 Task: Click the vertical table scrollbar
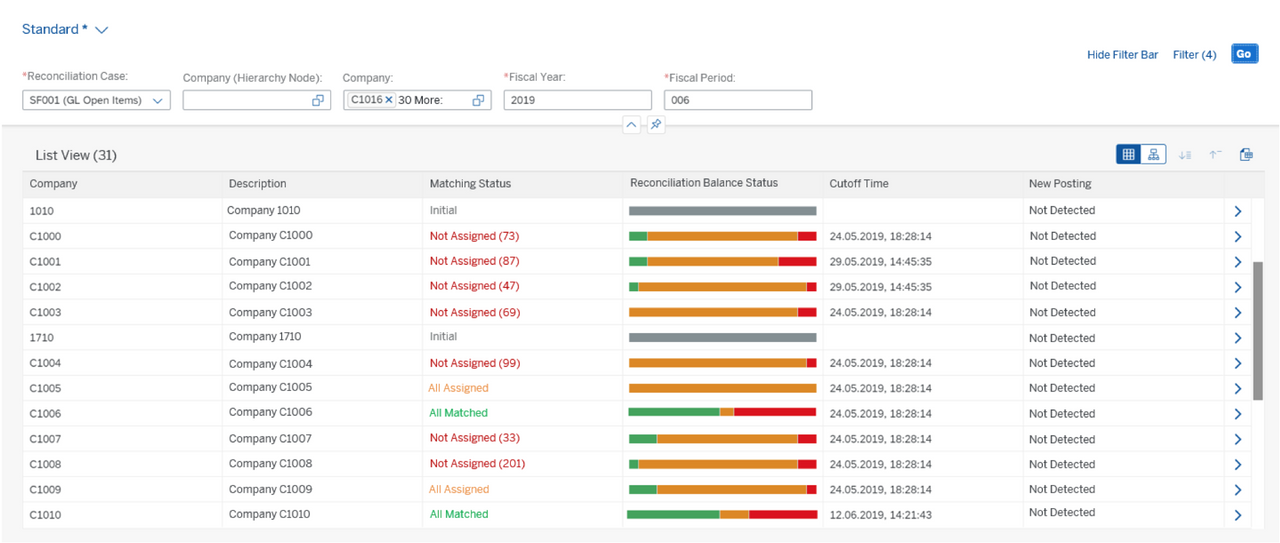(x=1259, y=330)
